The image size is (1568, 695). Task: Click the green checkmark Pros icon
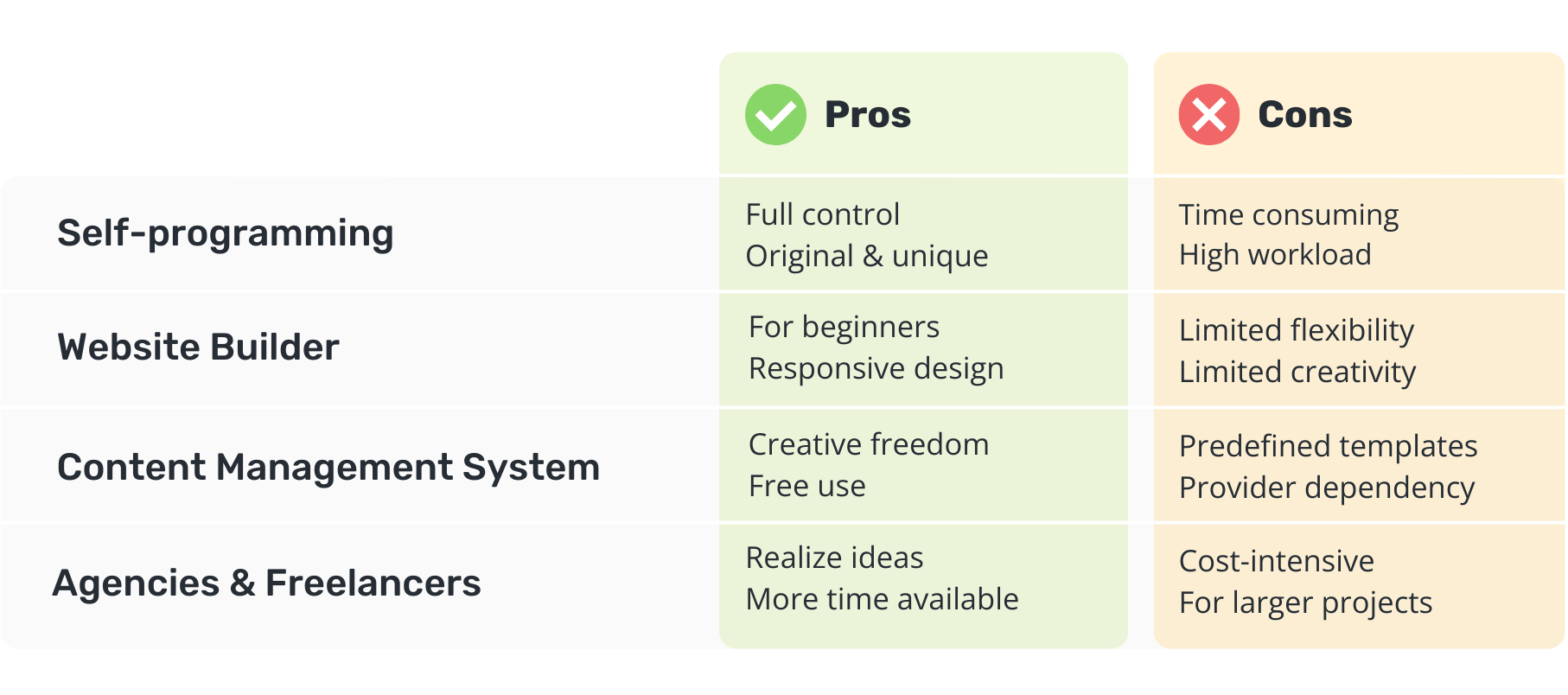[x=775, y=114]
